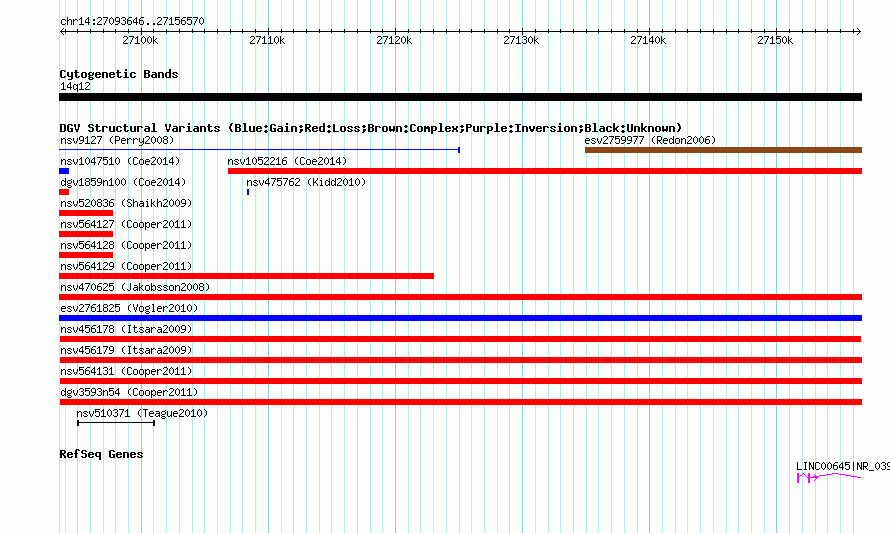
Task: Click the nsv9127 (Perry2008) label
Action: (x=117, y=140)
